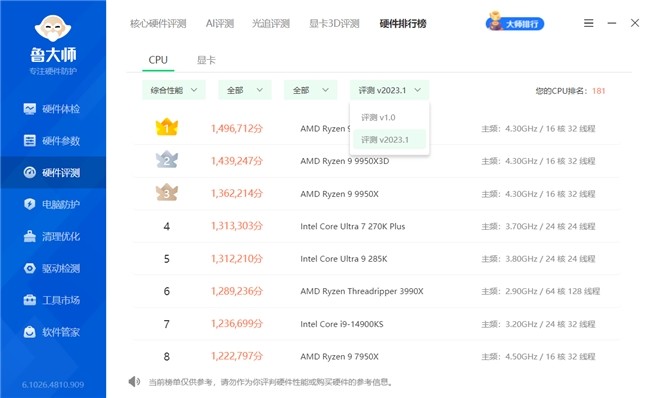
Task: Open 电脑防护 shield icon
Action: [x=29, y=204]
